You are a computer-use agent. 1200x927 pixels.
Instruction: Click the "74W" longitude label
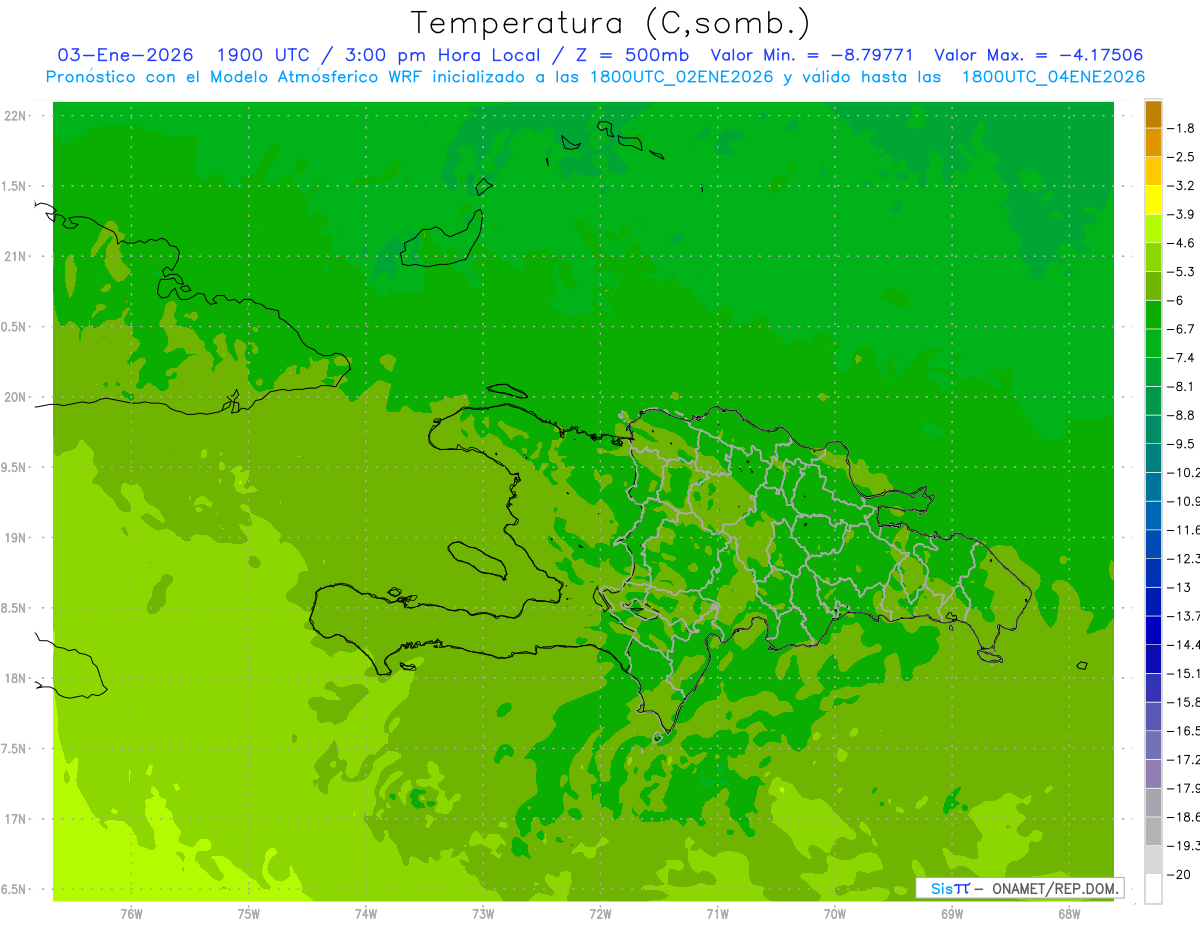366,913
